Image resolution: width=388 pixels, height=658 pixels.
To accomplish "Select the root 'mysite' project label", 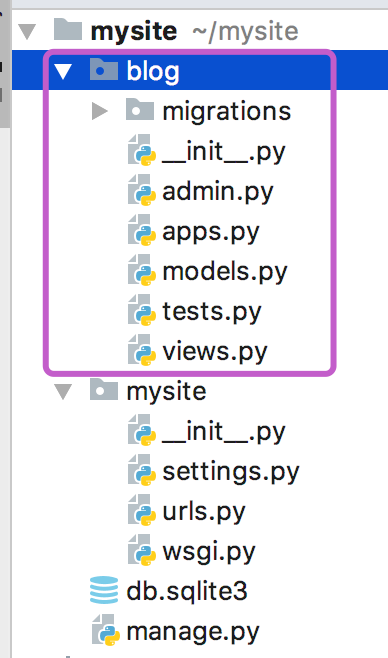I will 134,32.
